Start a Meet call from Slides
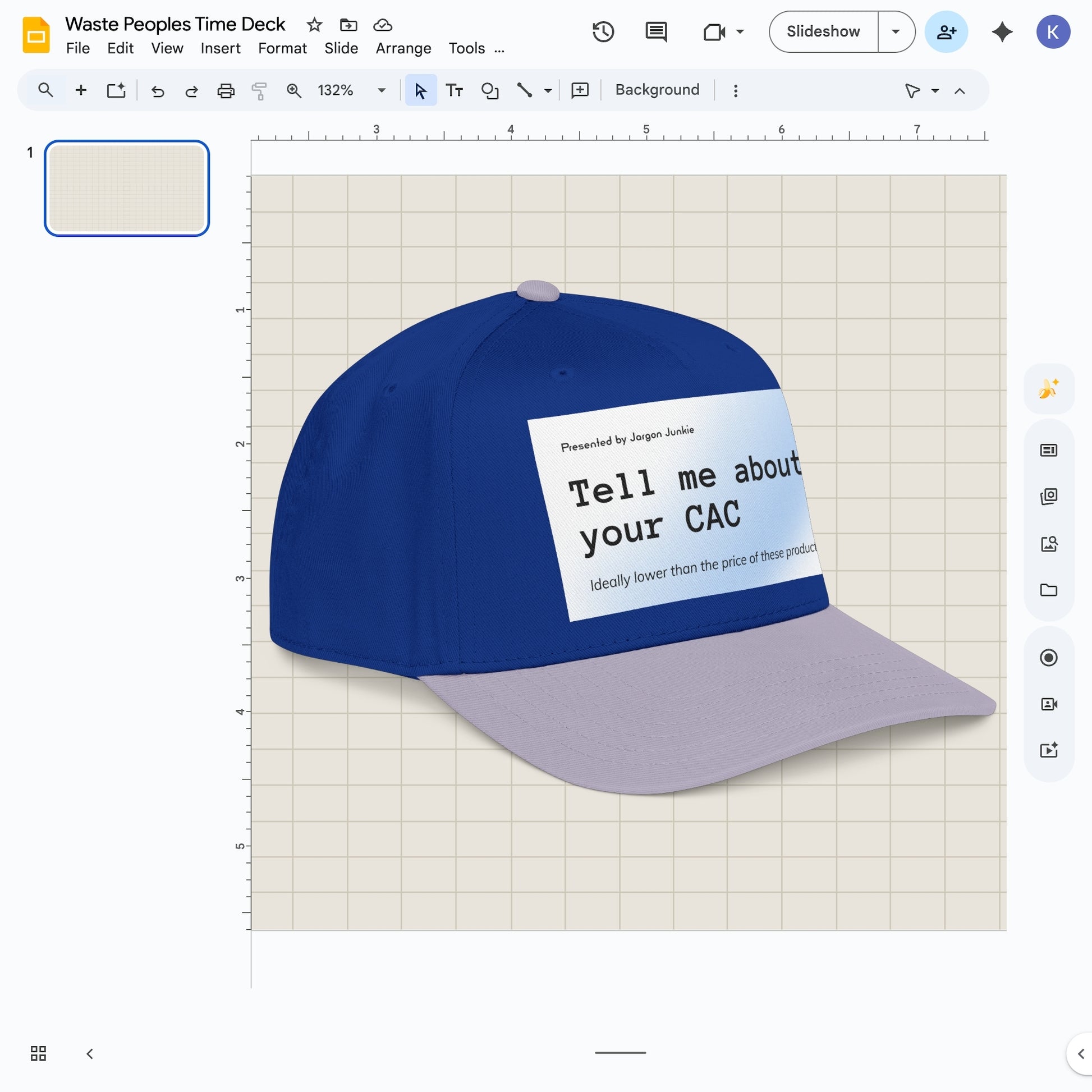The width and height of the screenshot is (1092, 1092). point(713,31)
